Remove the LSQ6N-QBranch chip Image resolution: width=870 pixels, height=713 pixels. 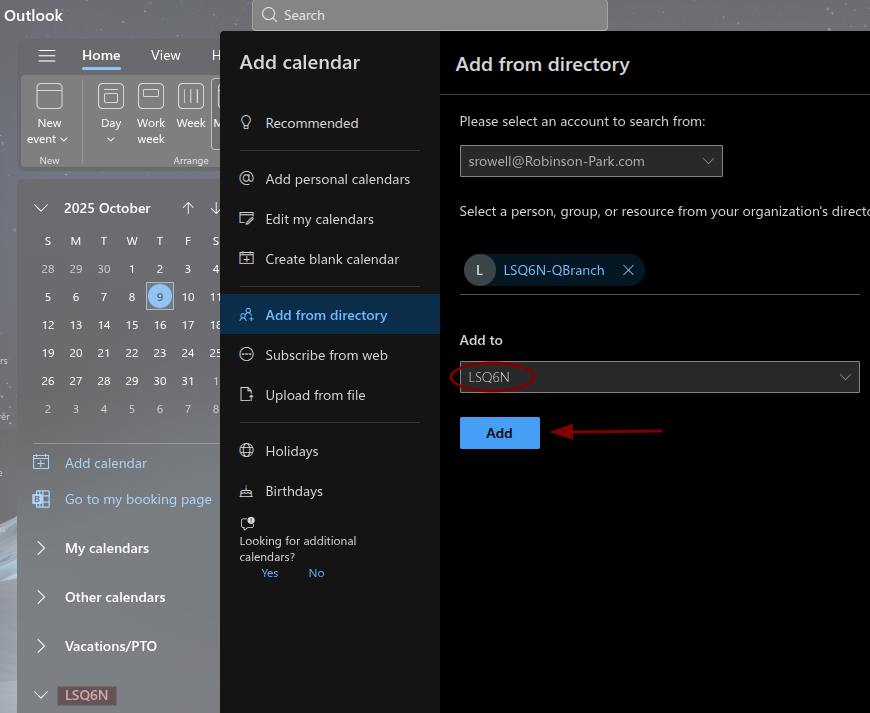tap(628, 270)
